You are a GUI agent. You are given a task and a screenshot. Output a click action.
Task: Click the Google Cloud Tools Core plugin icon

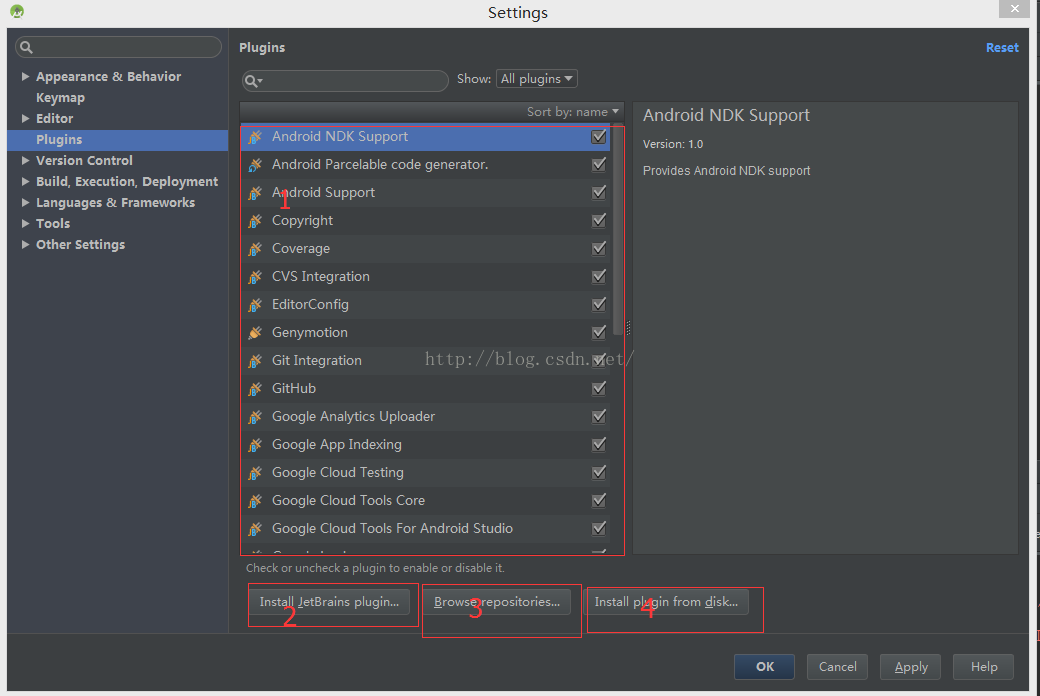point(255,501)
